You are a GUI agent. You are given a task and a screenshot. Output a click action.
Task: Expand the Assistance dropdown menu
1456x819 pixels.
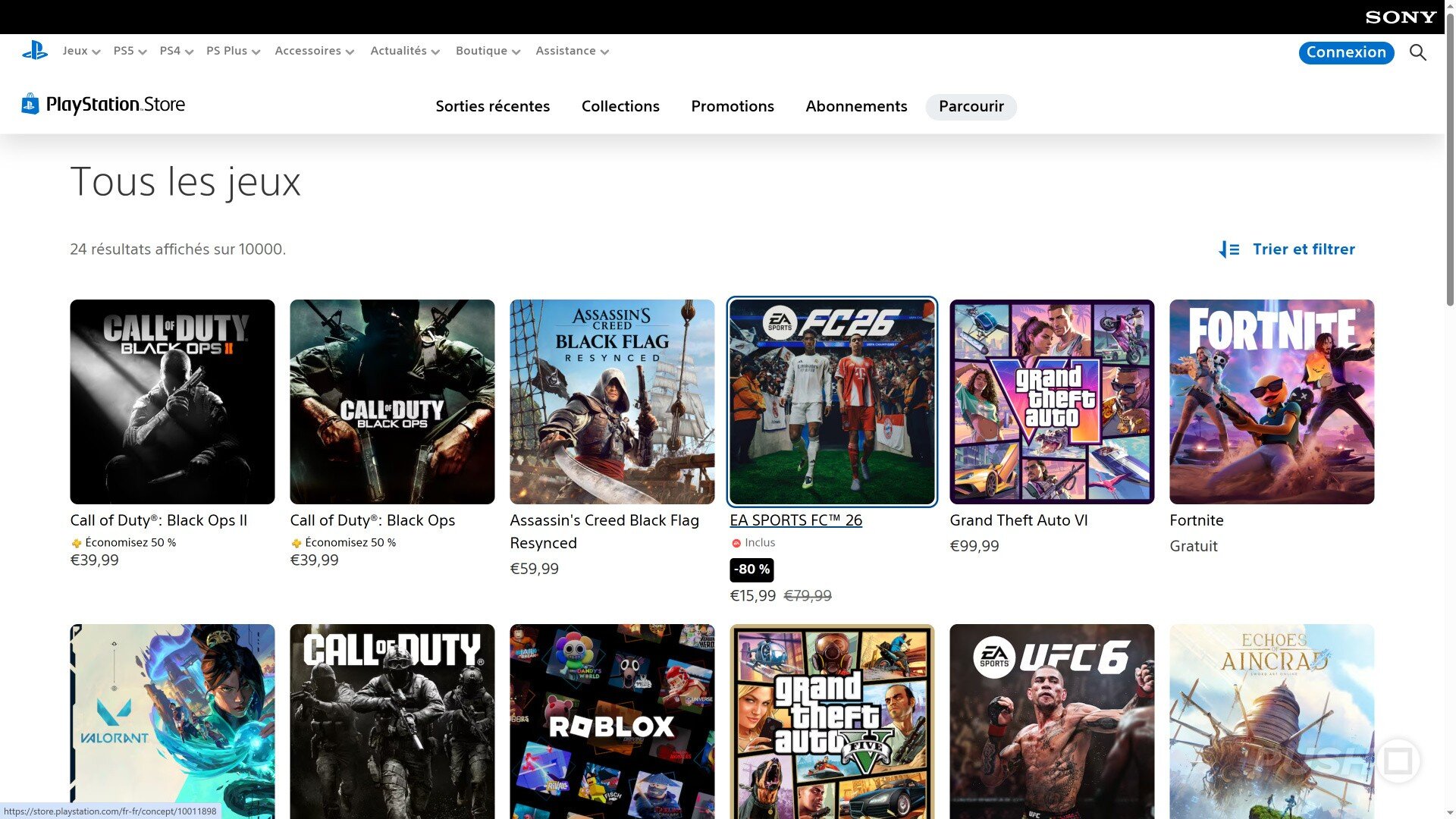[x=573, y=51]
